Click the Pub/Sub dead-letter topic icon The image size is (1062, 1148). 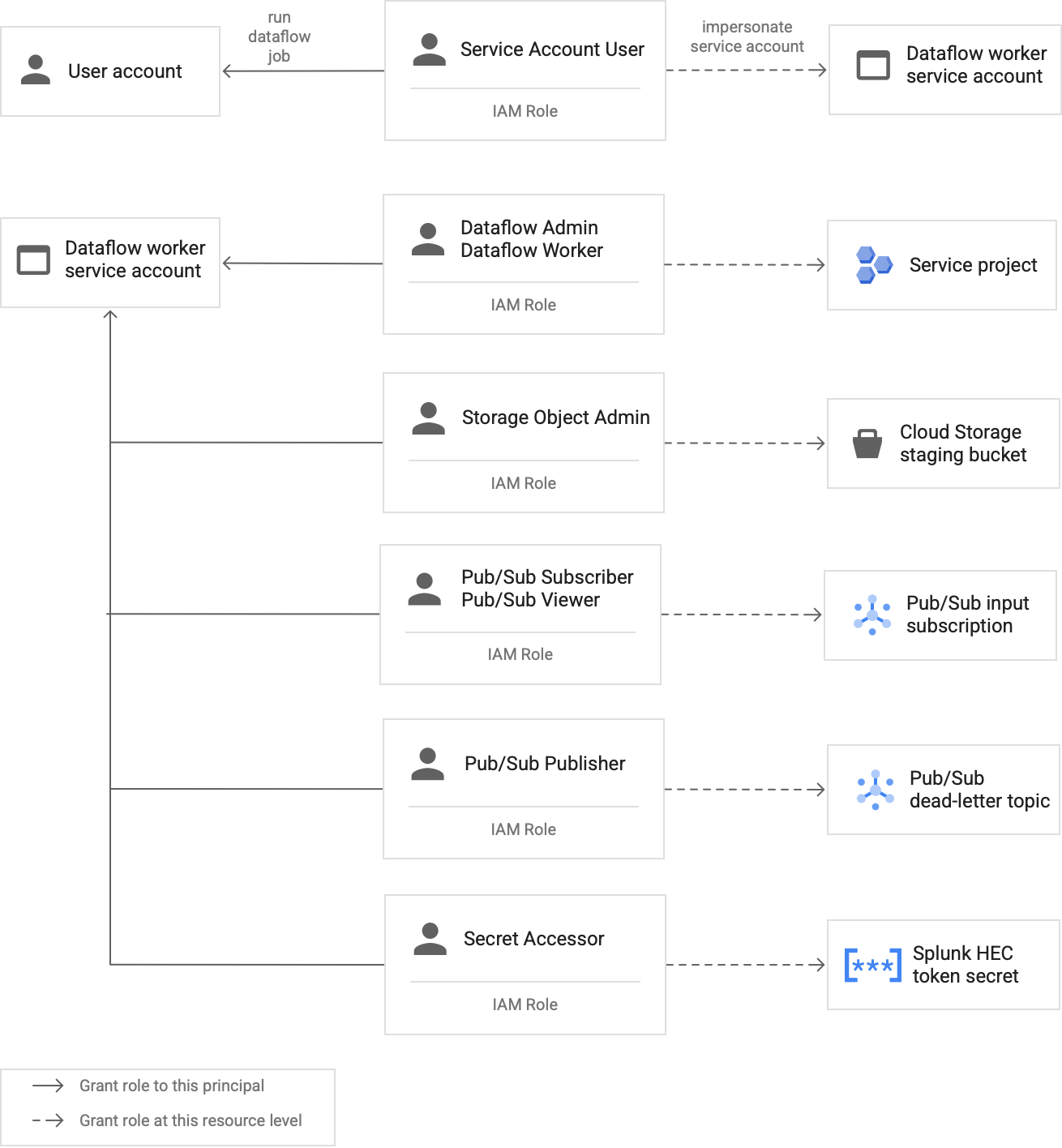pyautogui.click(x=875, y=790)
